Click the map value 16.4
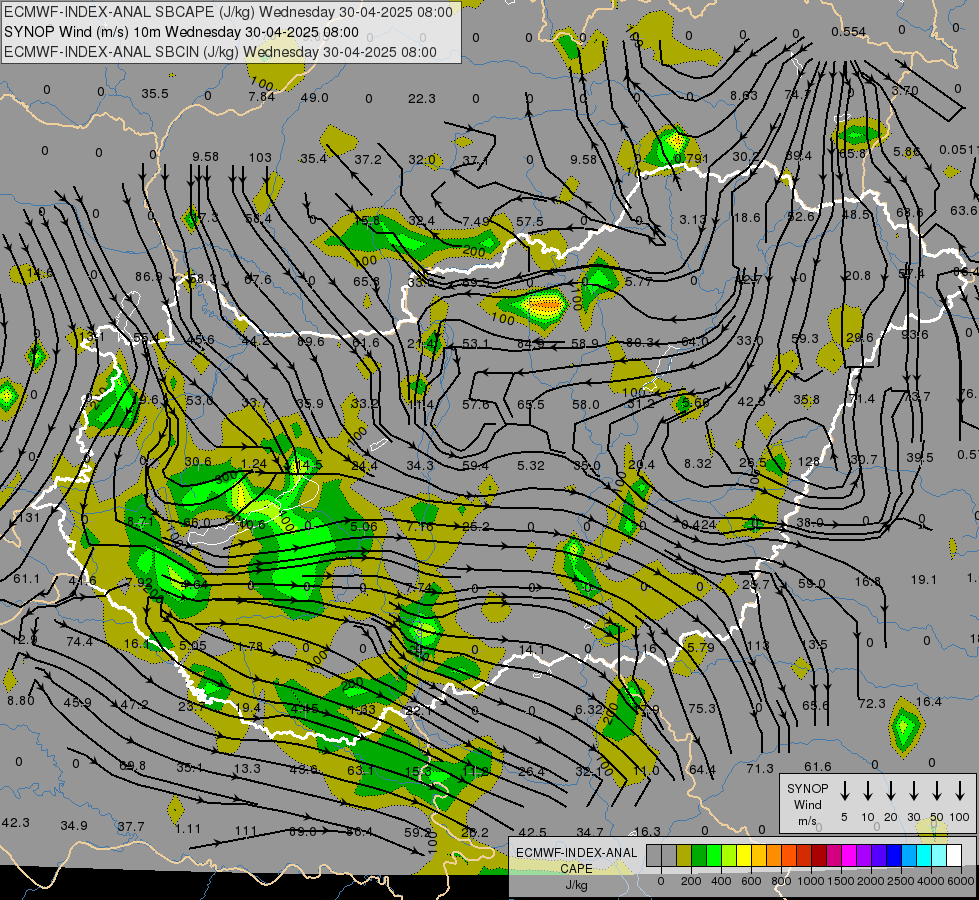Screen dimensions: 979x900 click(x=928, y=702)
